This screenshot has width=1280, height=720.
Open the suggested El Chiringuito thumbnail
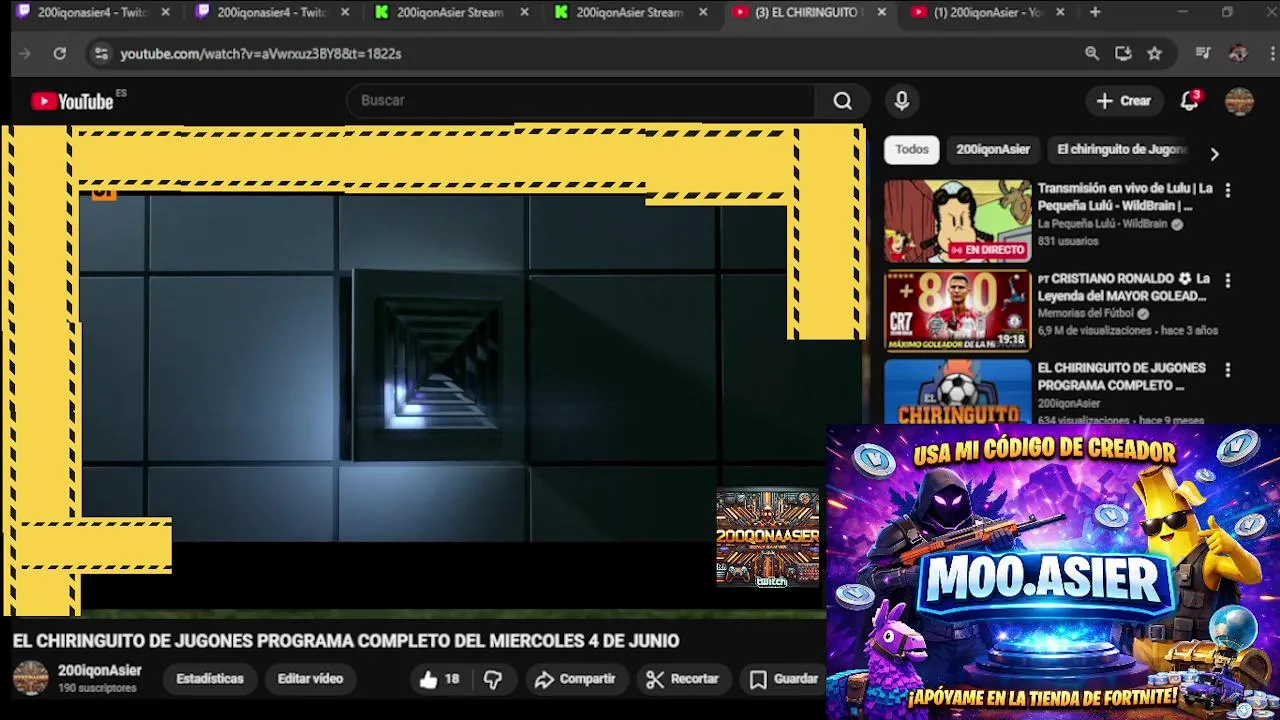point(957,392)
